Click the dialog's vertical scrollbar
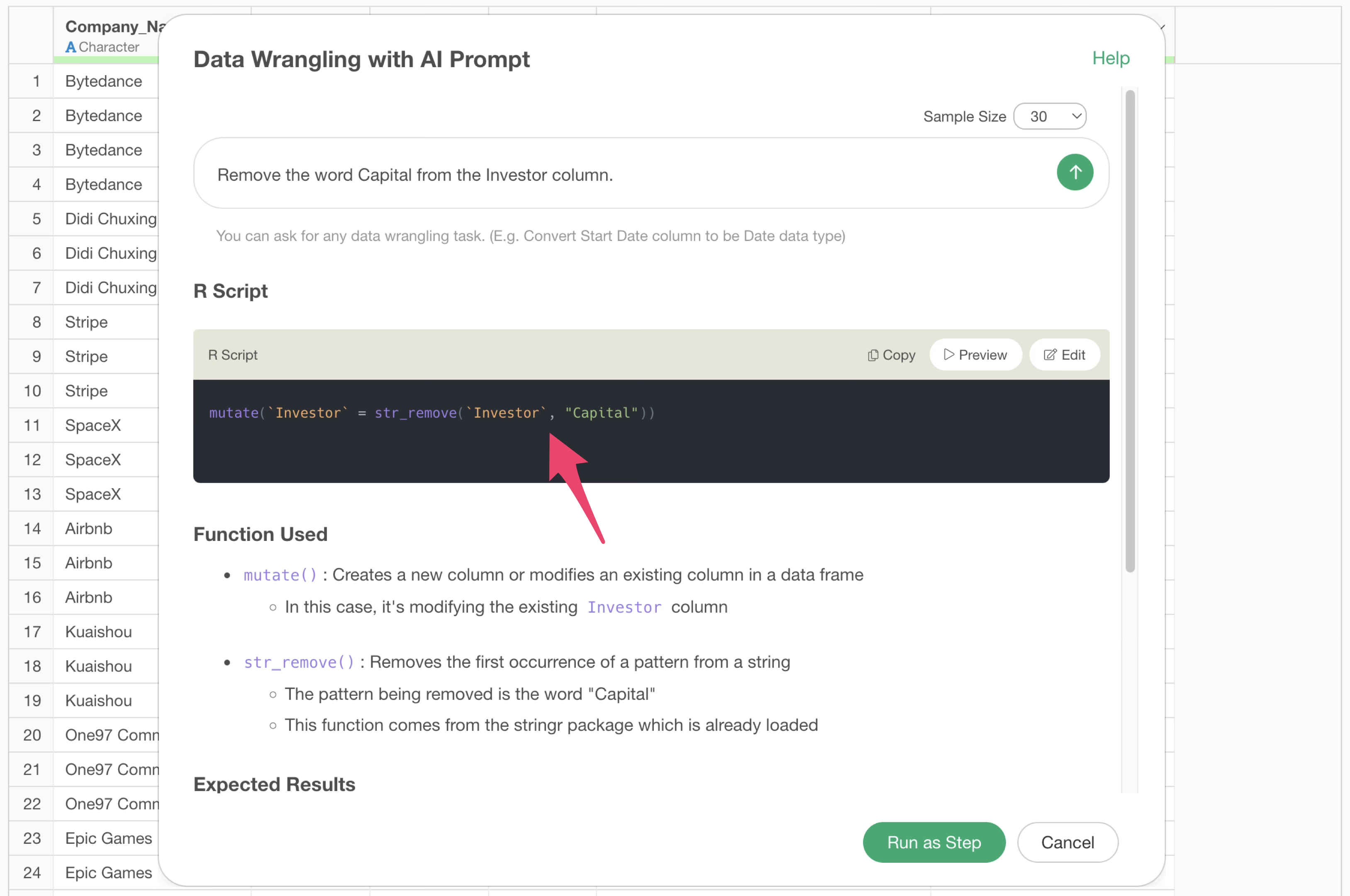Viewport: 1350px width, 896px height. coord(1129,331)
